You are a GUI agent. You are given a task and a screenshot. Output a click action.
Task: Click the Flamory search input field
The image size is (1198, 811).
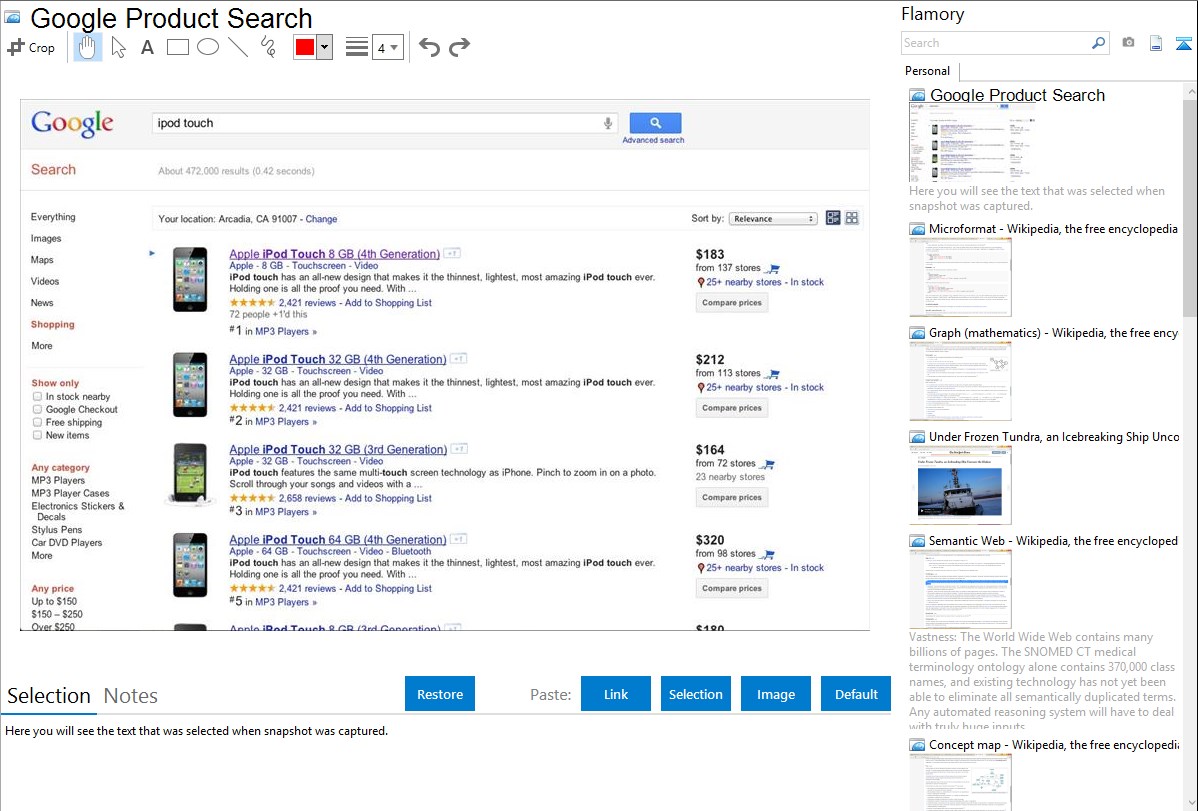coord(996,43)
